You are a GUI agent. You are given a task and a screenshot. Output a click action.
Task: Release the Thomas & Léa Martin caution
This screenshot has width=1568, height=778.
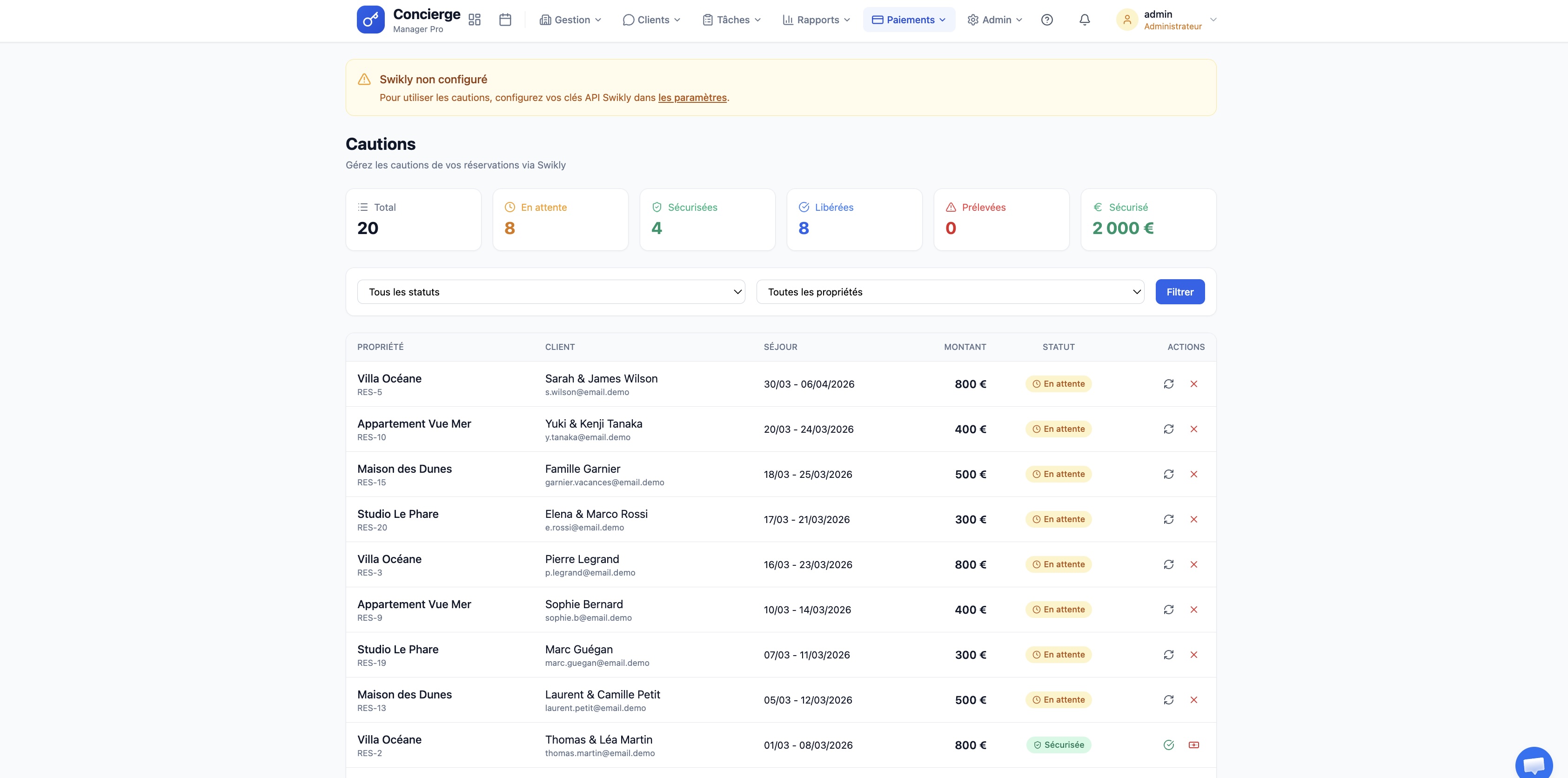[1168, 744]
